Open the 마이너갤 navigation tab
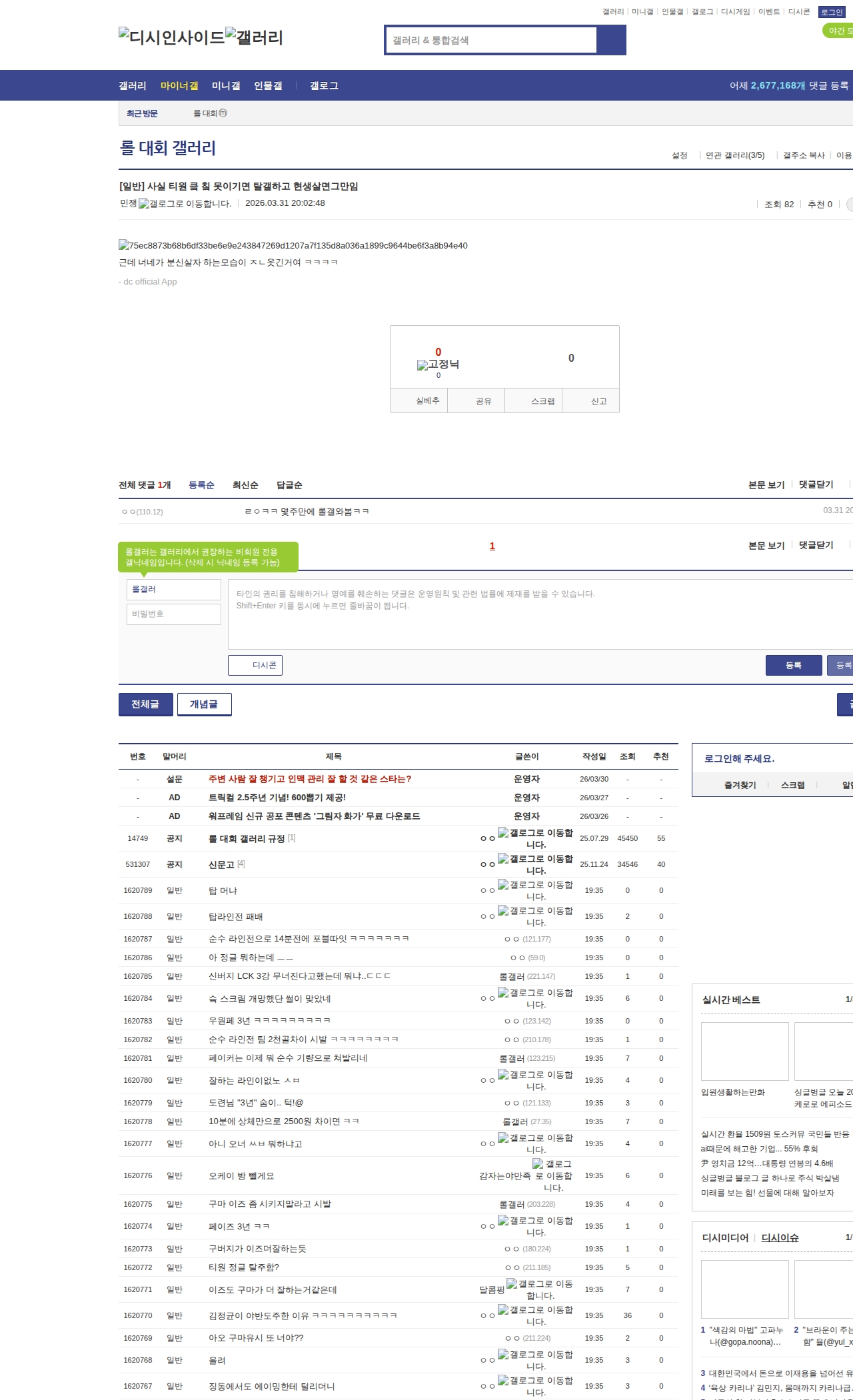 click(179, 86)
